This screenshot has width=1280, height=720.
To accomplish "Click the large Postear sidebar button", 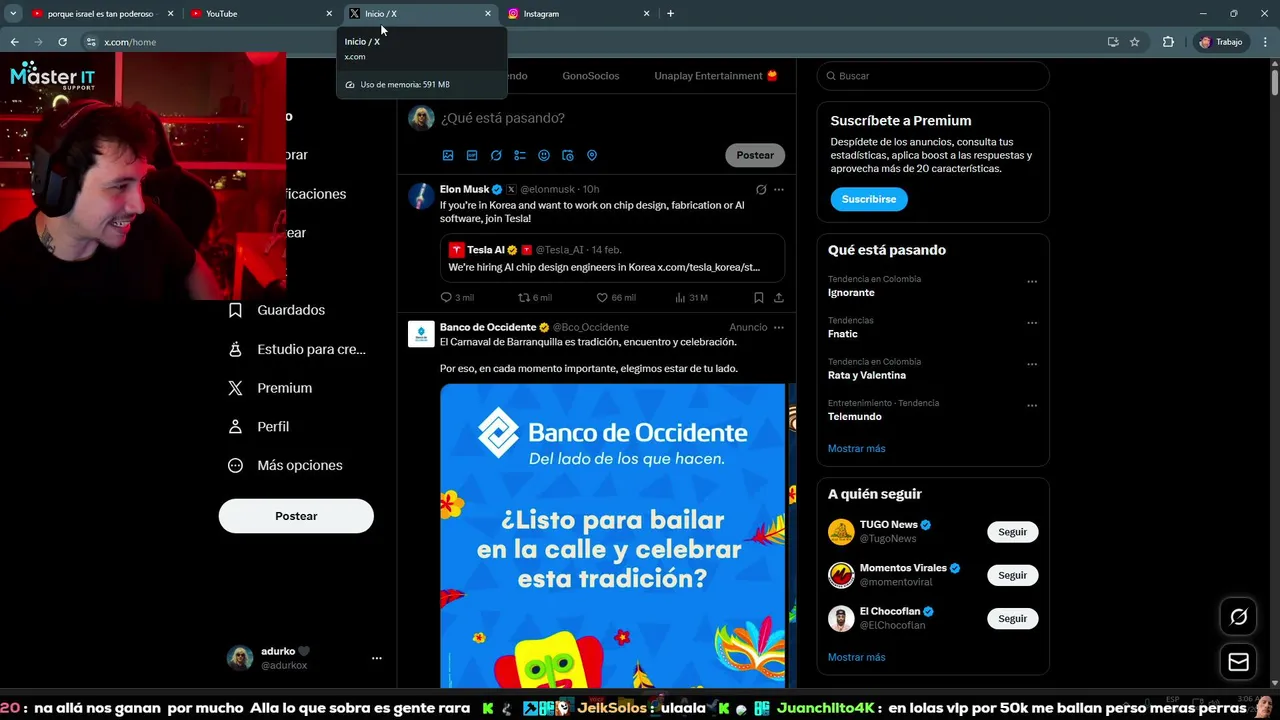I will pos(296,516).
